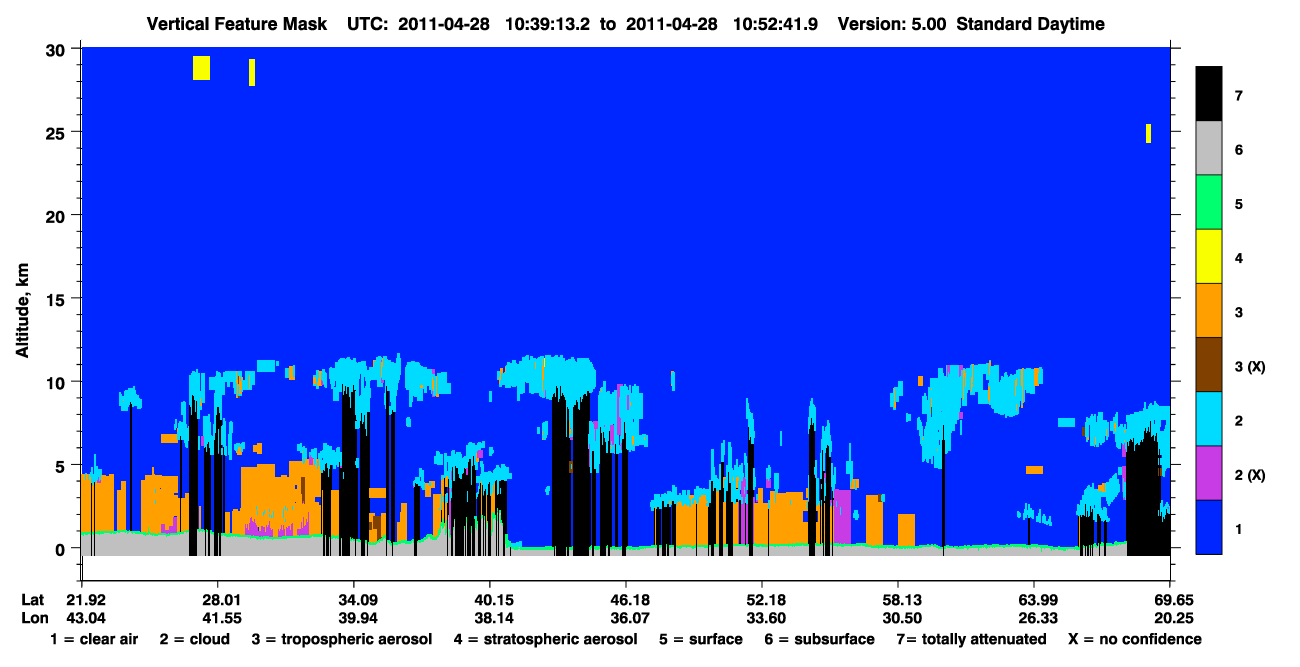Click the brown swatch labeled 3 (X)

point(1209,365)
